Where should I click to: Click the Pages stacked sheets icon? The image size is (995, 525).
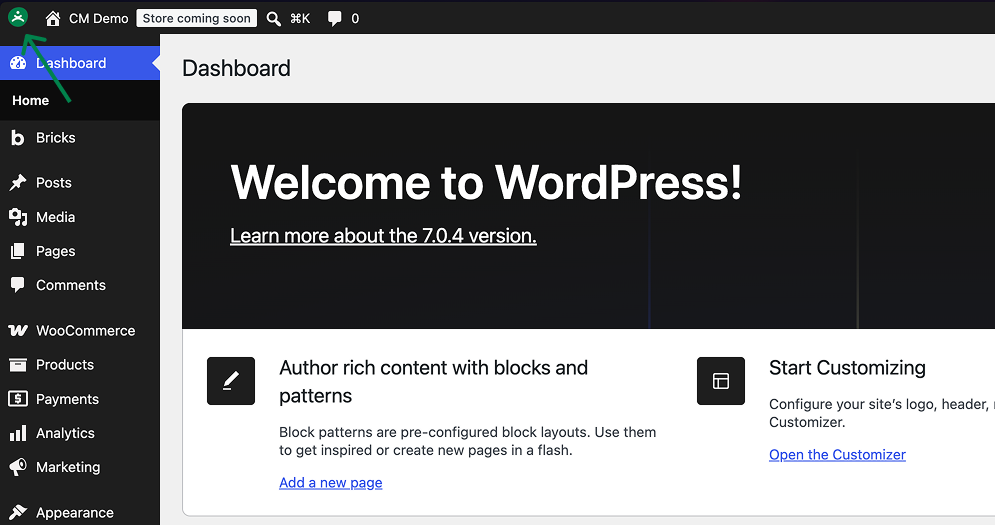[x=18, y=251]
